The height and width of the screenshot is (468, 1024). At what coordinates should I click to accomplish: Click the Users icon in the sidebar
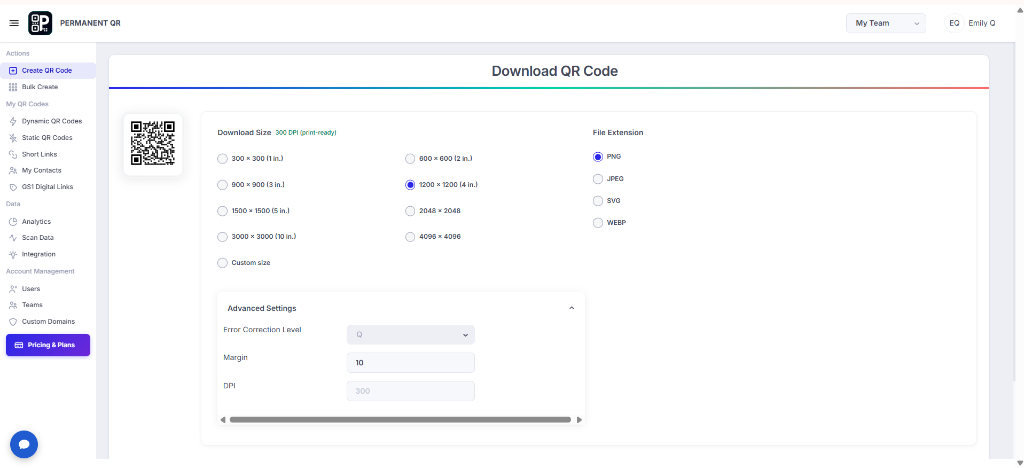13,289
